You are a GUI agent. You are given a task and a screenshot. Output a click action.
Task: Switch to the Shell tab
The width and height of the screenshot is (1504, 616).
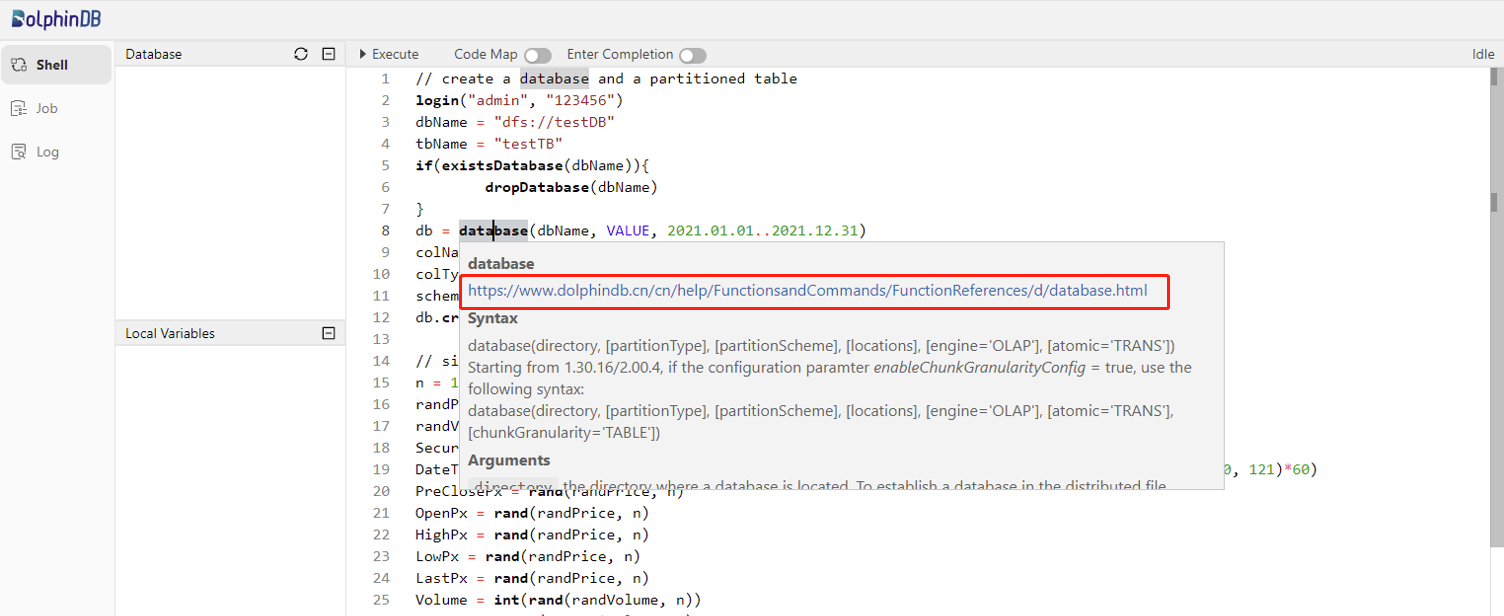55,65
